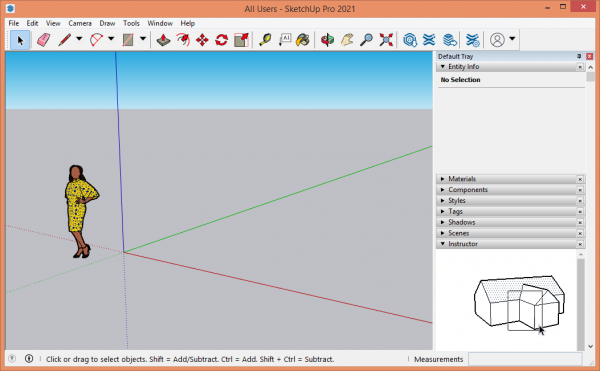Close the Default Tray

tap(590, 56)
